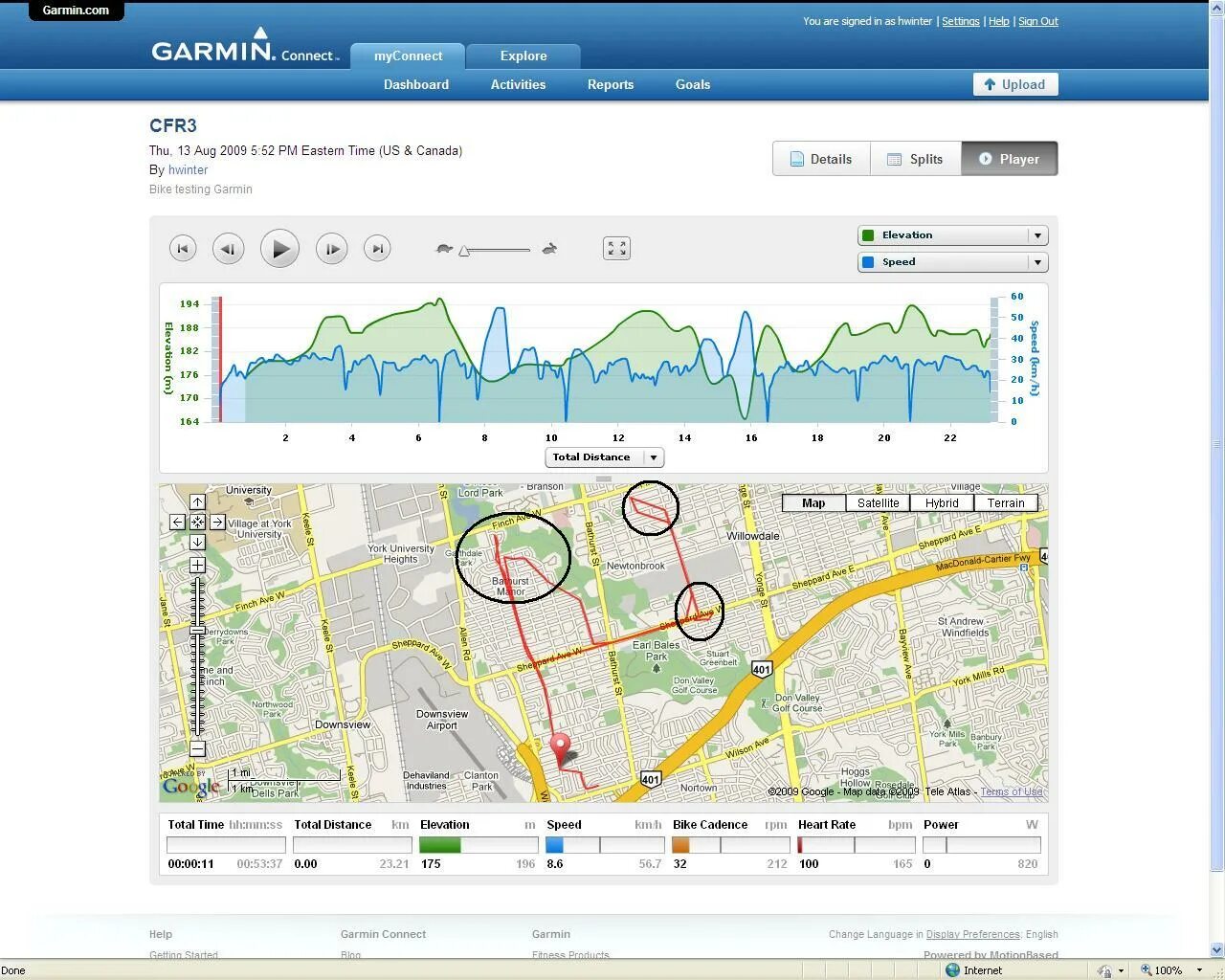The height and width of the screenshot is (980, 1225).
Task: Click the Total Time progress bar
Action: point(226,845)
